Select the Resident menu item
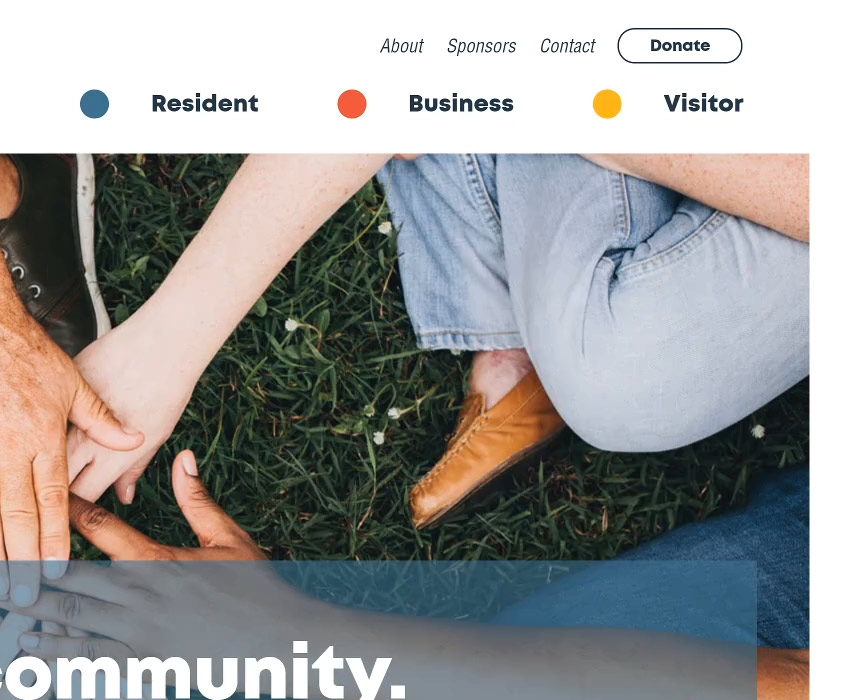The width and height of the screenshot is (850, 700). click(205, 104)
